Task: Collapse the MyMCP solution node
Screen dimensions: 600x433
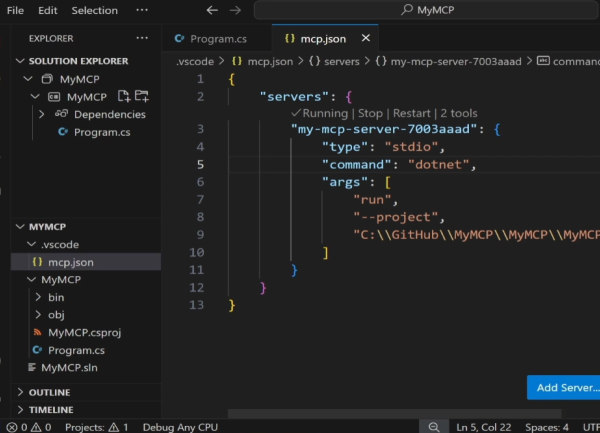Action: [28, 79]
